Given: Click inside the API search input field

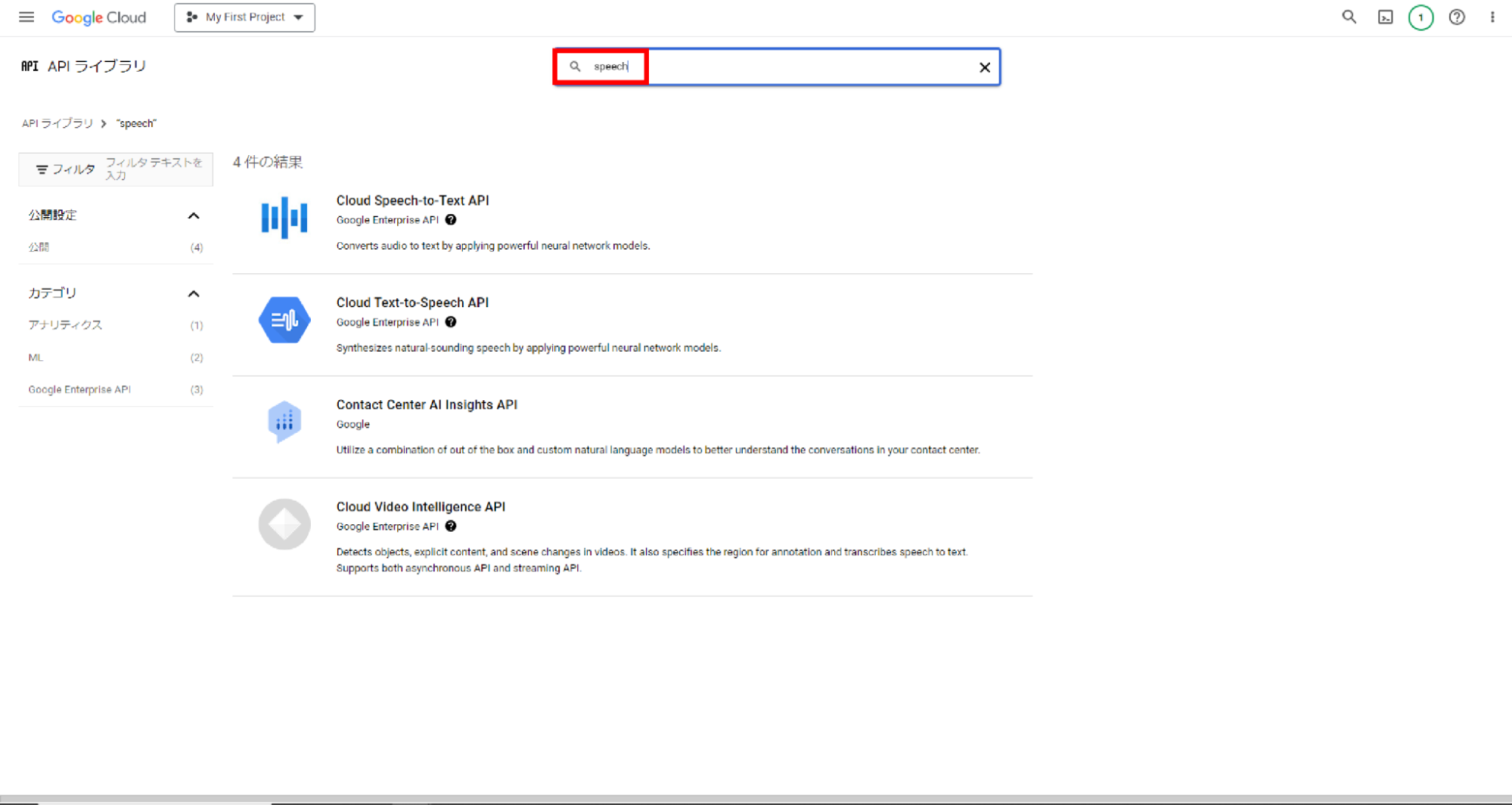Looking at the screenshot, I should 778,67.
